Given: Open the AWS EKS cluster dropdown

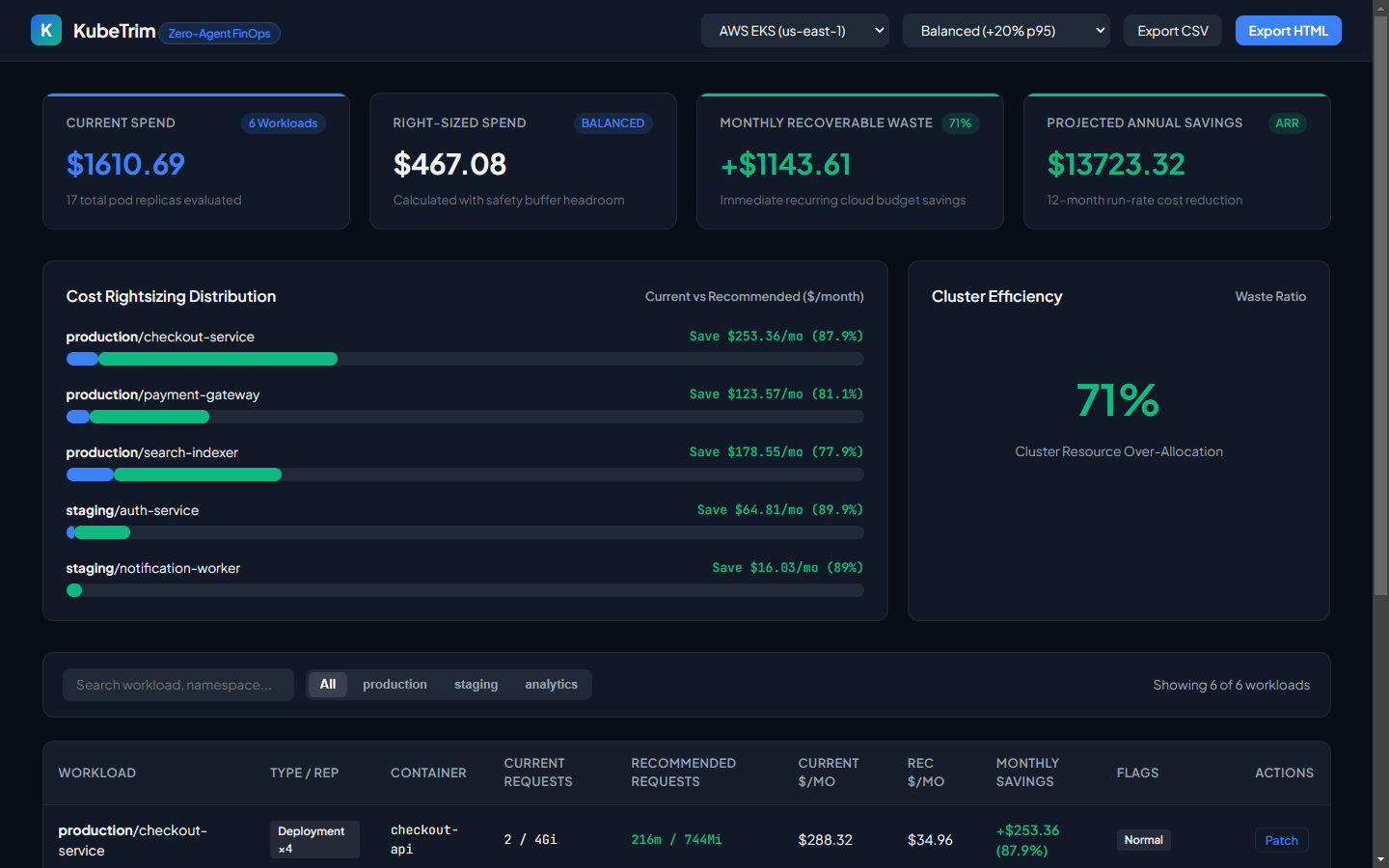Looking at the screenshot, I should [795, 31].
